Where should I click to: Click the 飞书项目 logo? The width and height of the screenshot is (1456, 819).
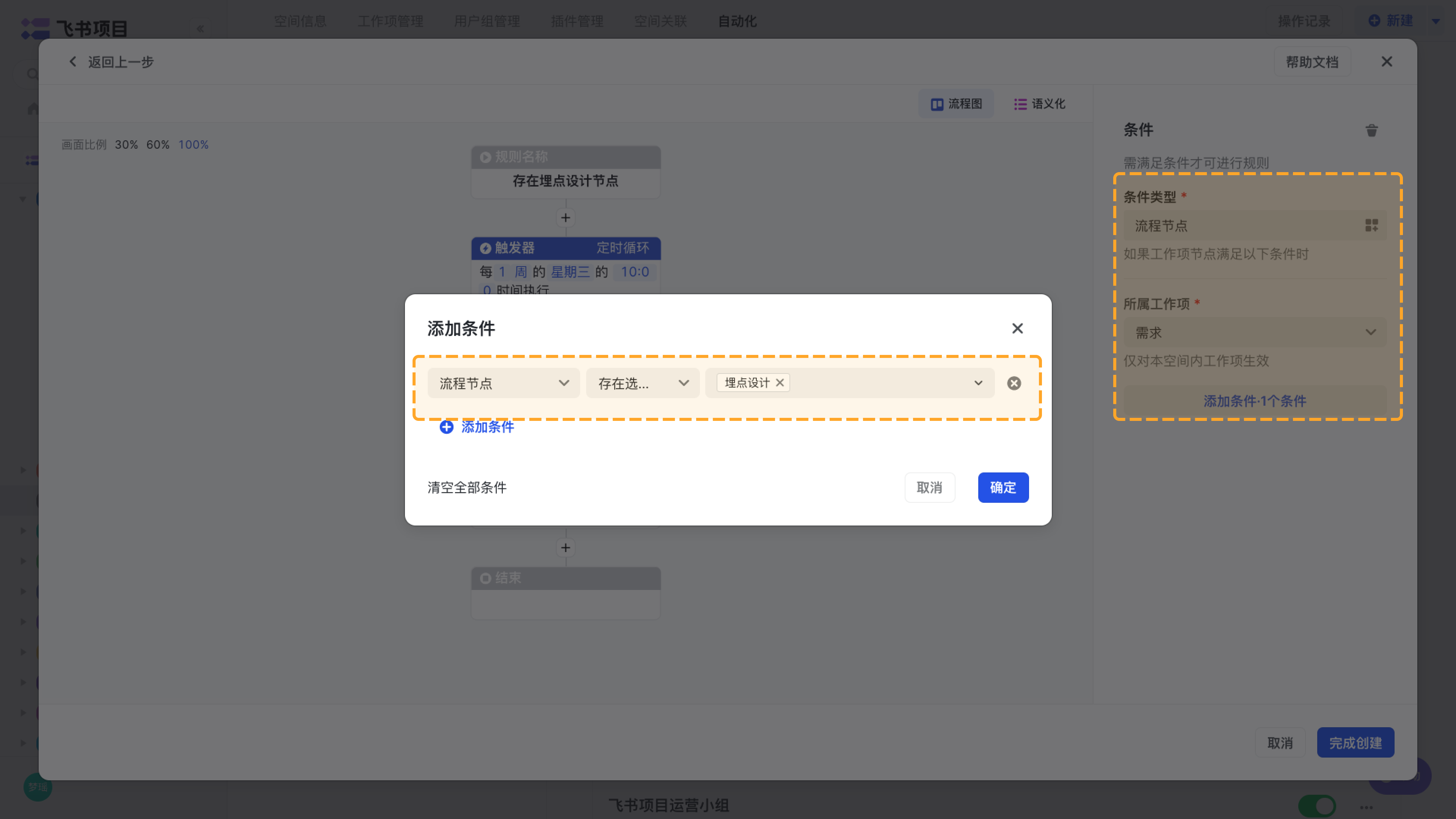[75, 28]
